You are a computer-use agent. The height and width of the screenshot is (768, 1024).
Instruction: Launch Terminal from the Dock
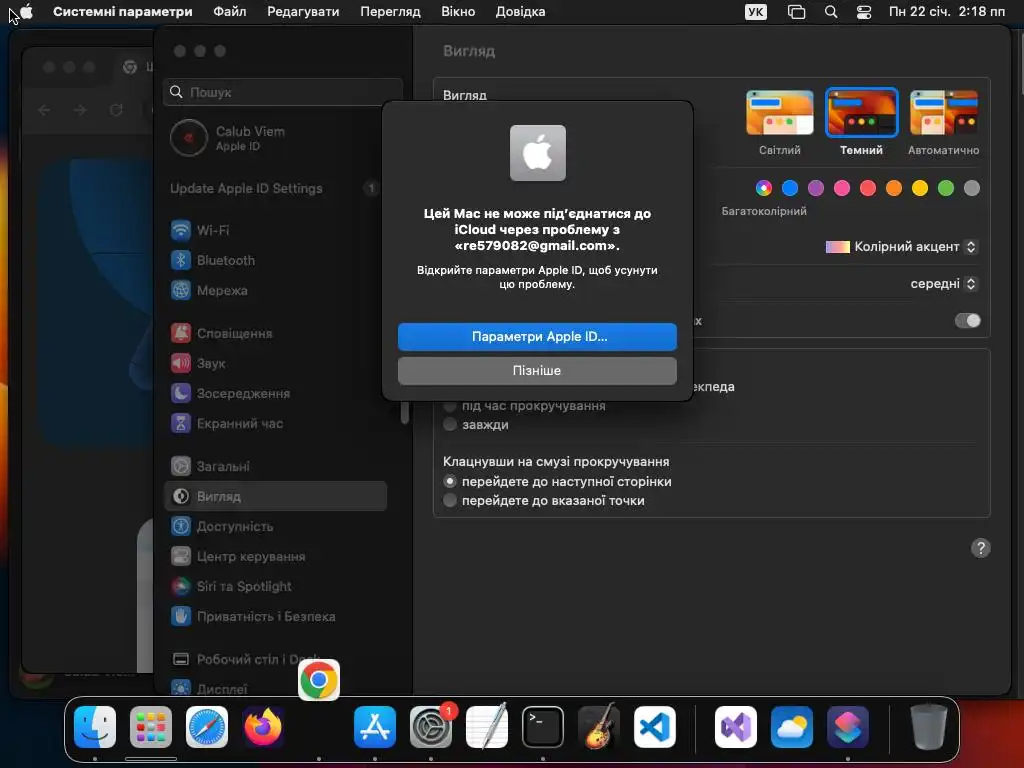point(543,727)
